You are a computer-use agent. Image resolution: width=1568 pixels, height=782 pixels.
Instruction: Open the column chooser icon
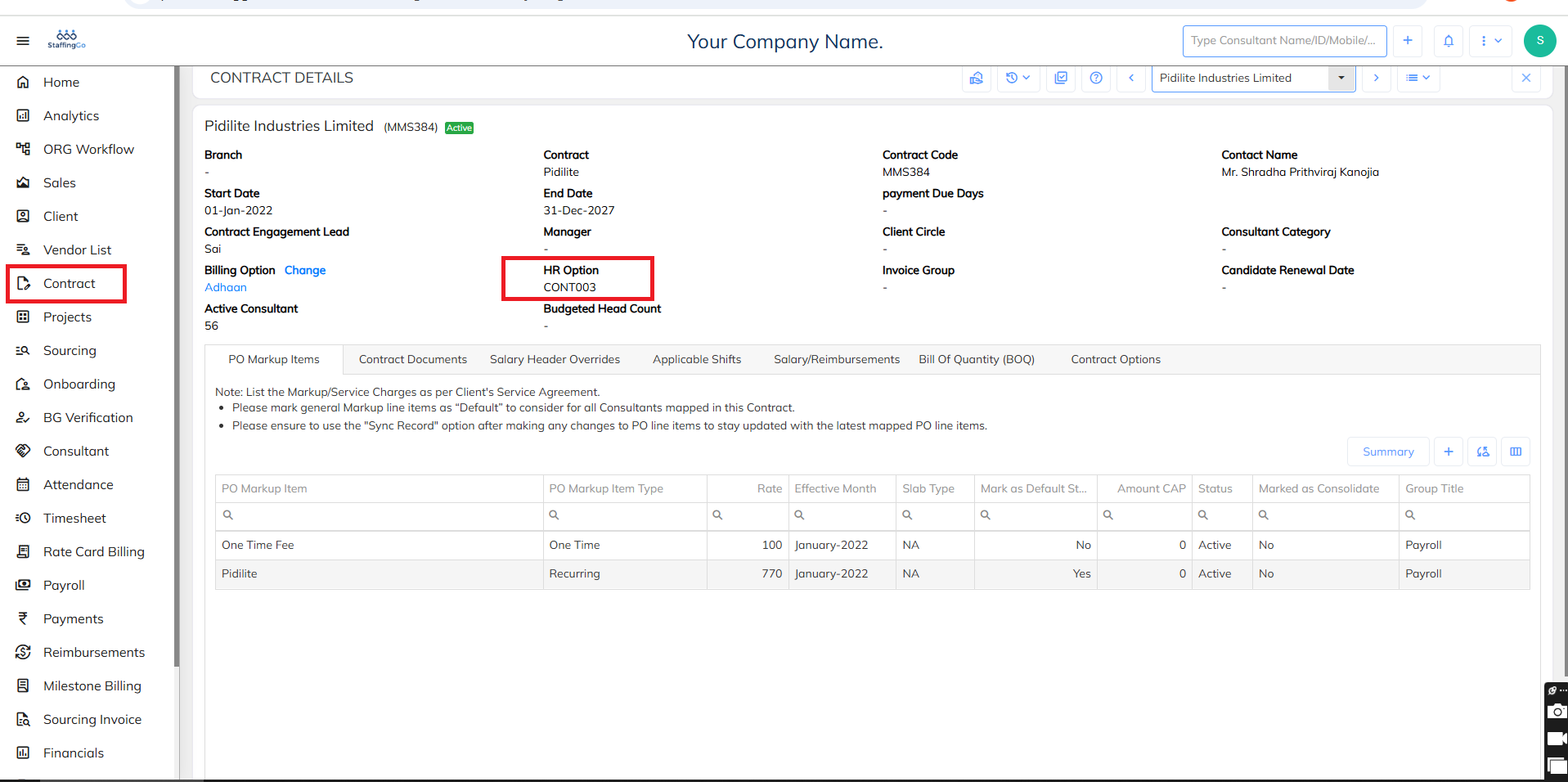coord(1516,452)
